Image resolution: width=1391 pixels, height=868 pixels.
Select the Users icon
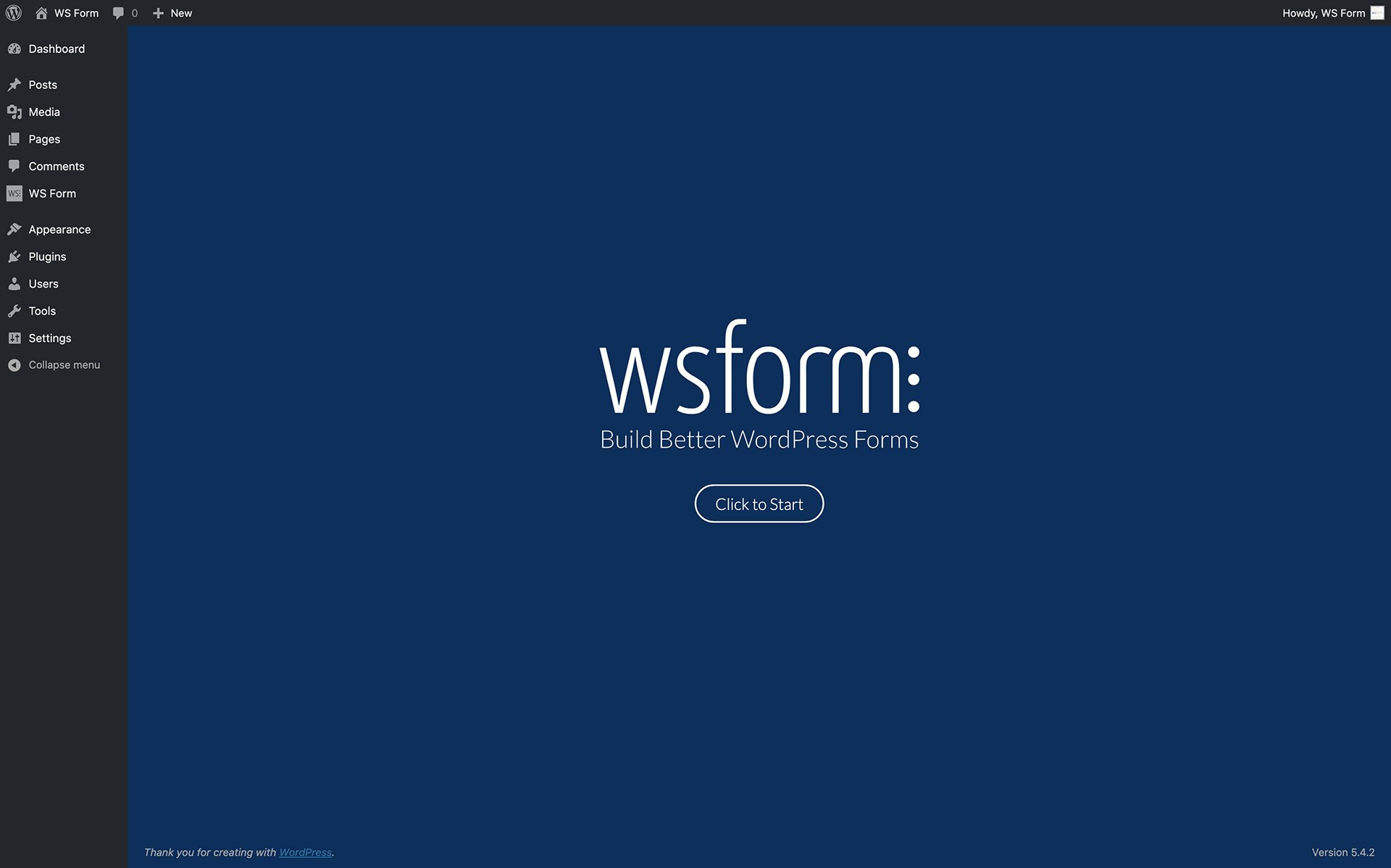pyautogui.click(x=15, y=283)
